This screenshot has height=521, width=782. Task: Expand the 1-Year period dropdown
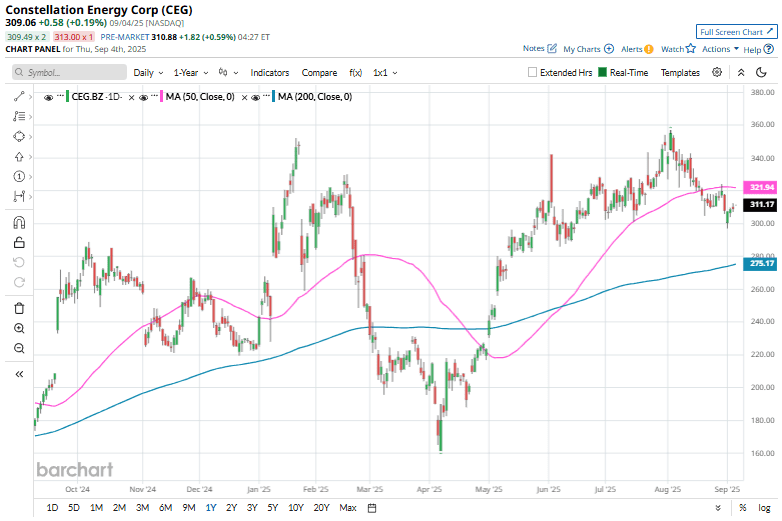click(x=191, y=73)
